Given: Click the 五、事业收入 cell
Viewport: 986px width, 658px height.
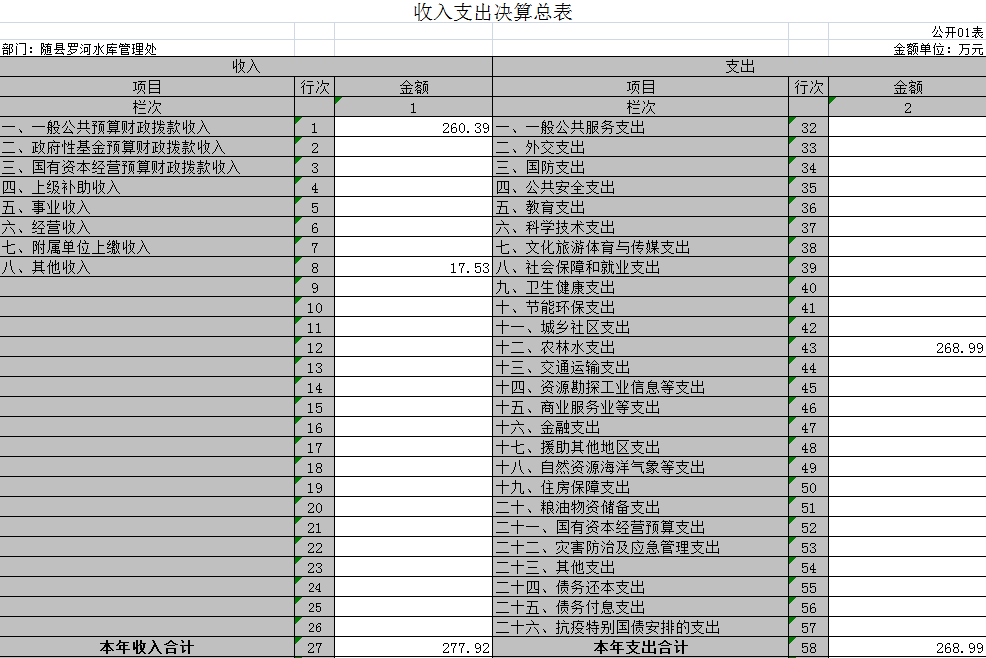Looking at the screenshot, I should pyautogui.click(x=147, y=208).
